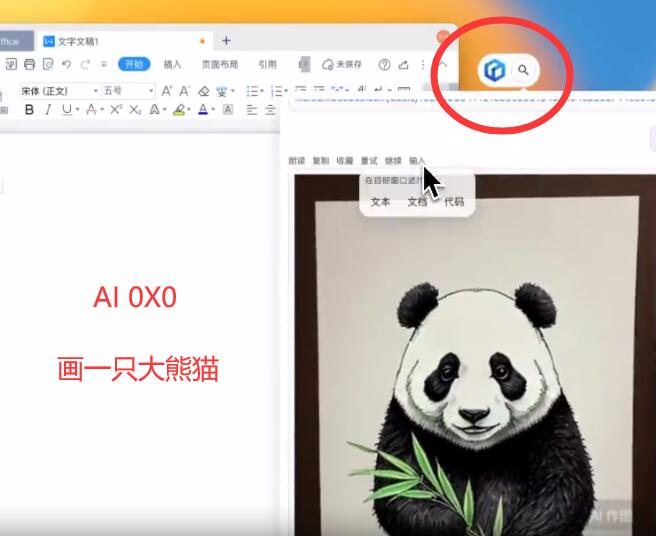
Task: Click 输入 button
Action: point(417,160)
